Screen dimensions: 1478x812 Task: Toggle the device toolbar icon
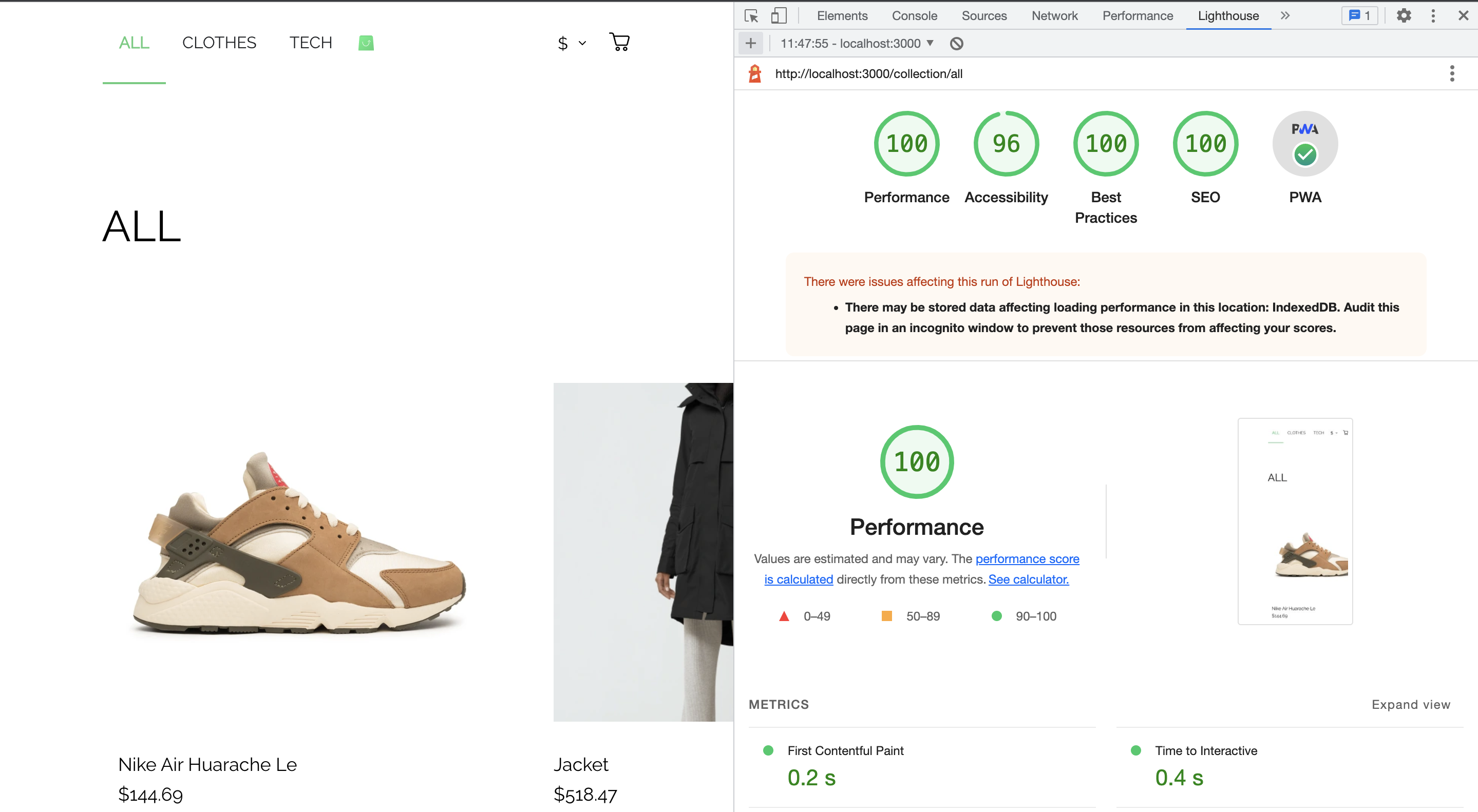pos(778,15)
